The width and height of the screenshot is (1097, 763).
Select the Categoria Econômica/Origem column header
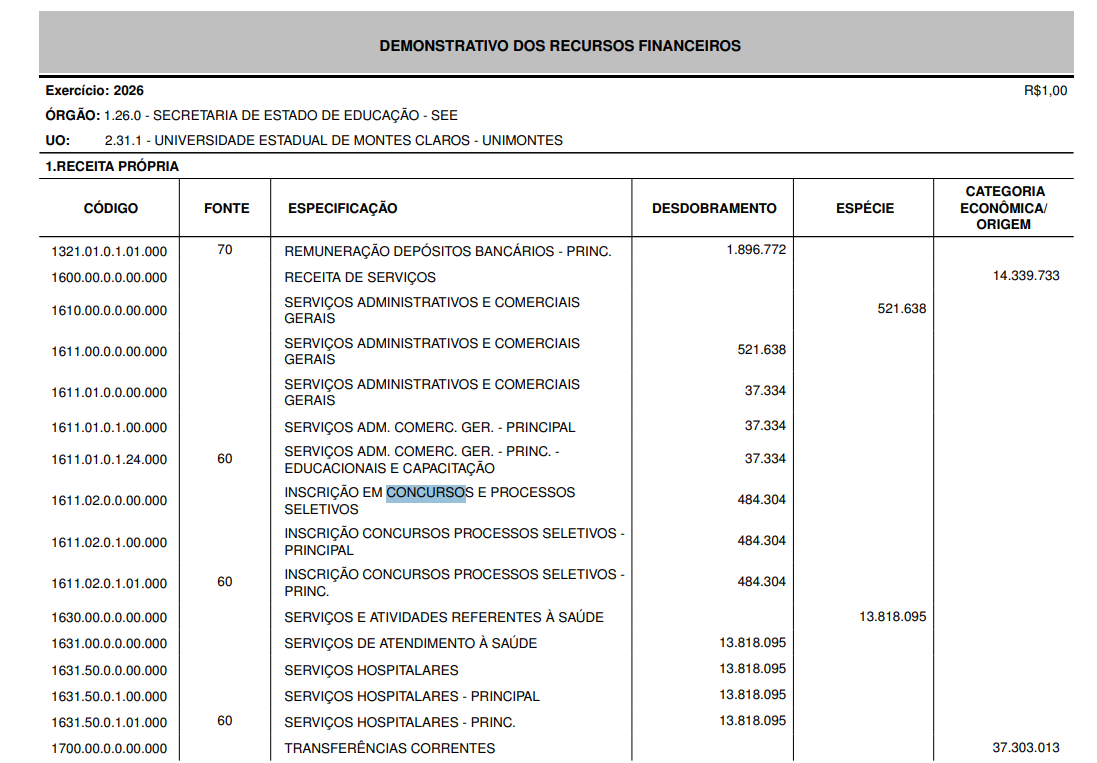tap(1004, 208)
